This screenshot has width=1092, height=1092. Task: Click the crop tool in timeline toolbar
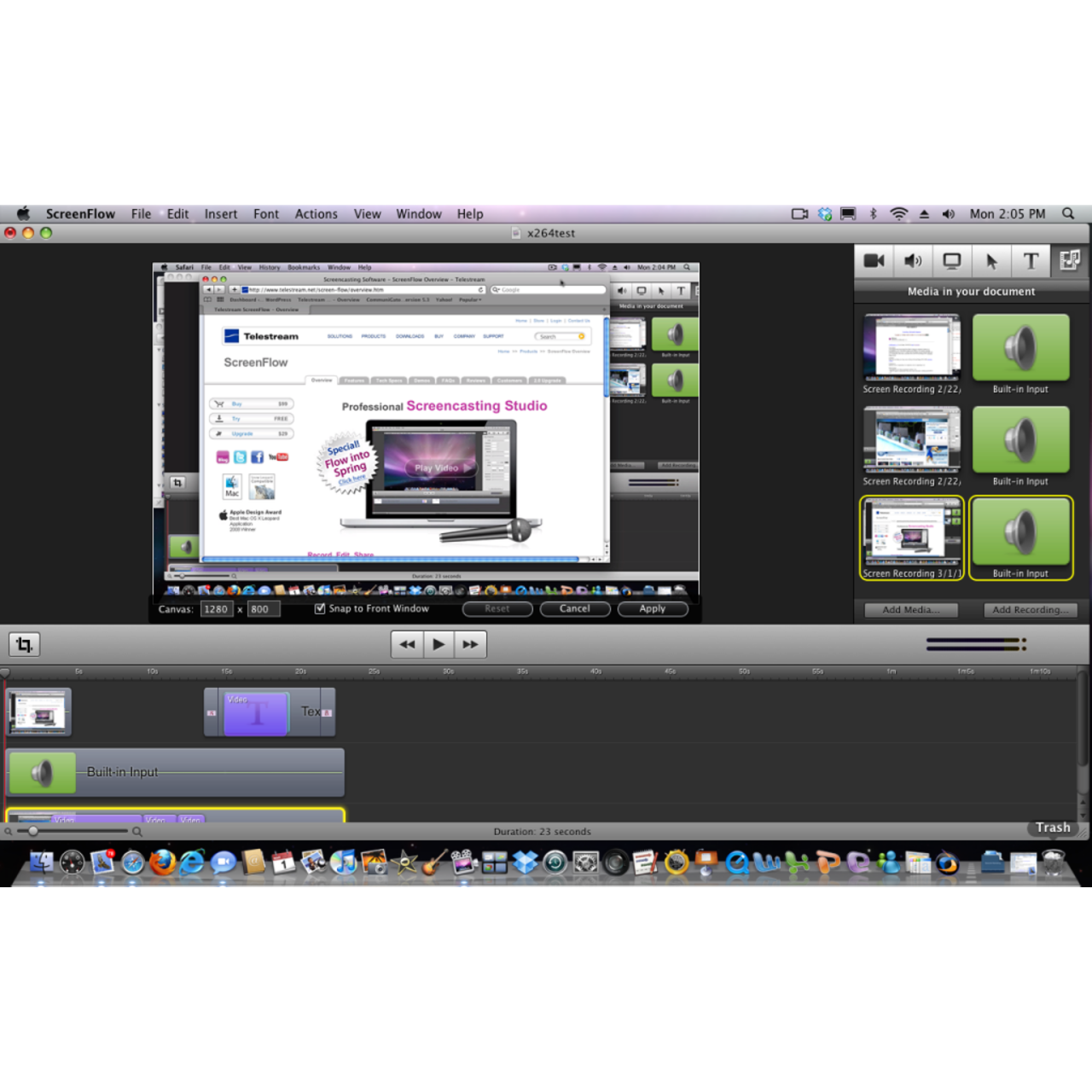[x=25, y=644]
